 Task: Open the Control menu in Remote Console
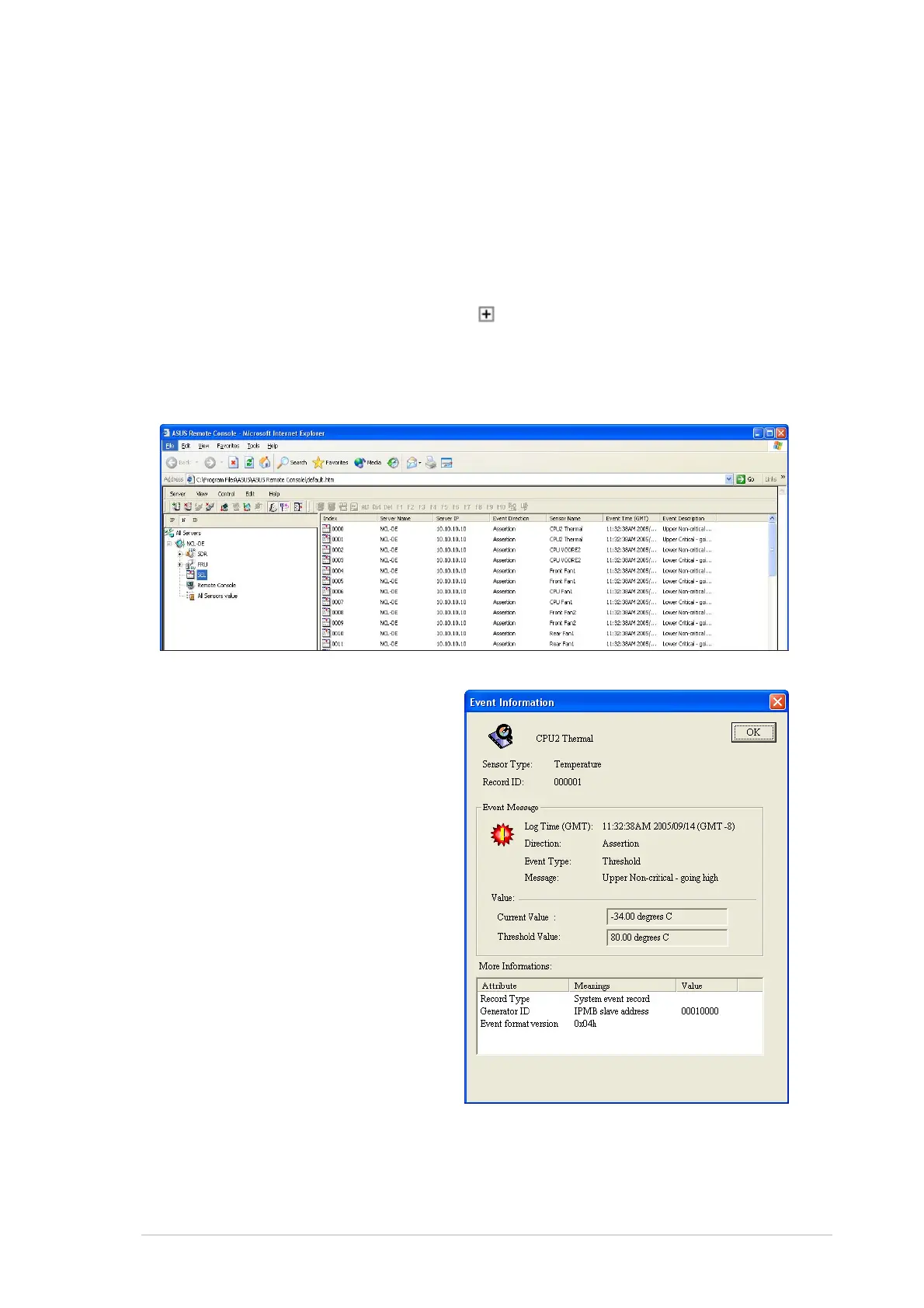[x=226, y=494]
